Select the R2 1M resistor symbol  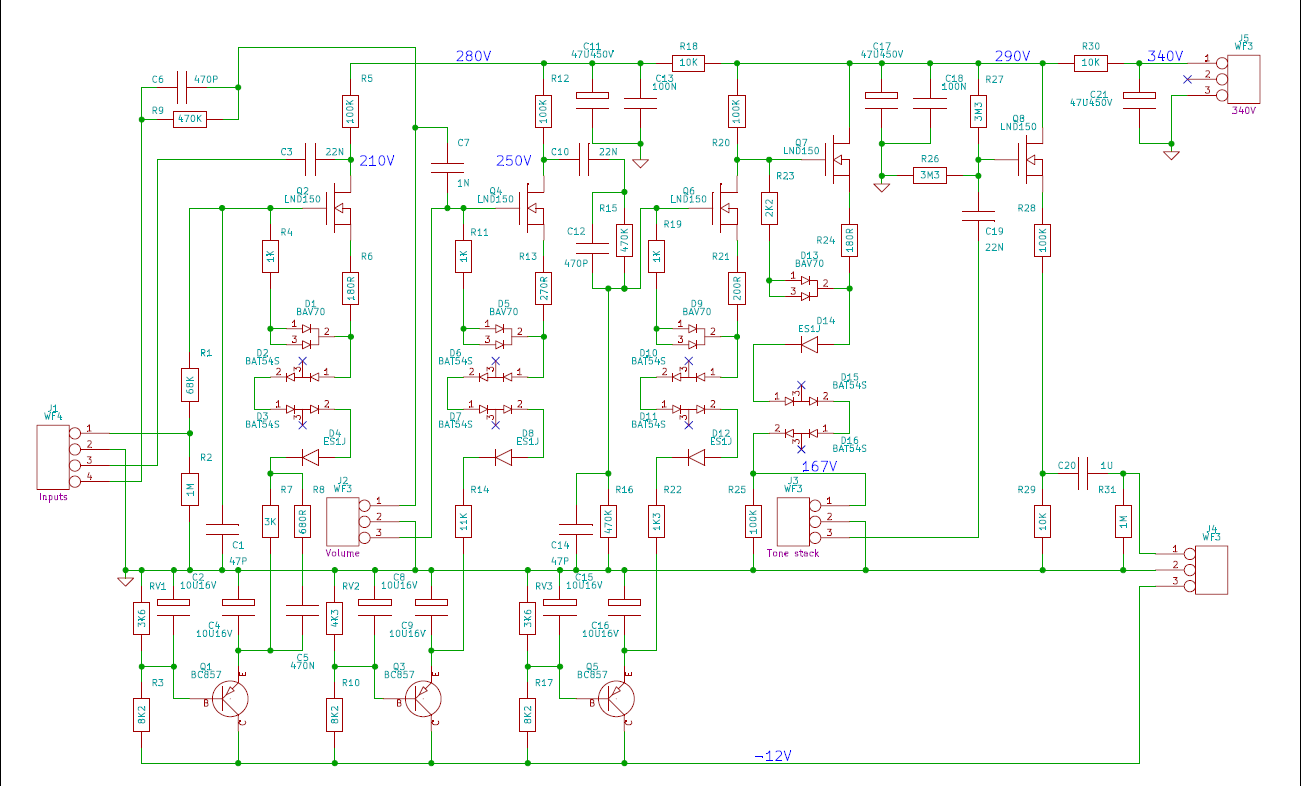pos(189,490)
